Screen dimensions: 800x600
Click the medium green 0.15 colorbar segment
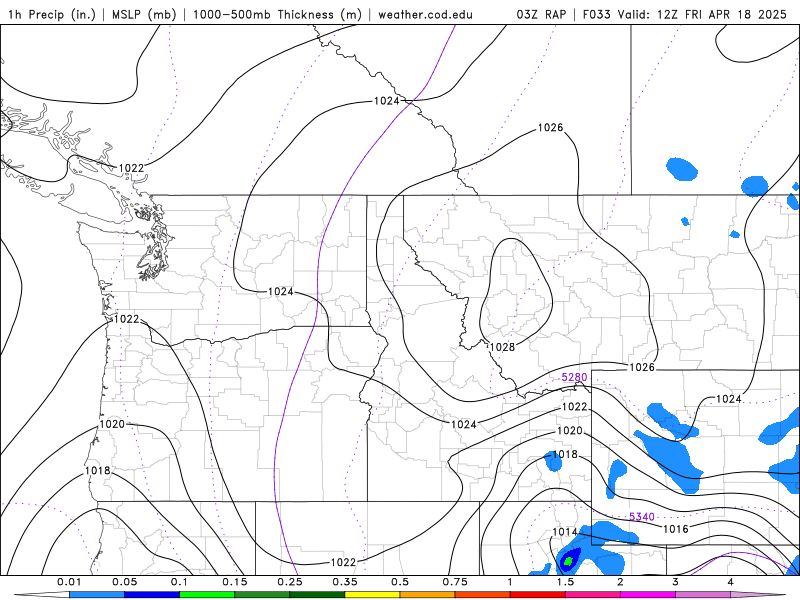pyautogui.click(x=262, y=594)
